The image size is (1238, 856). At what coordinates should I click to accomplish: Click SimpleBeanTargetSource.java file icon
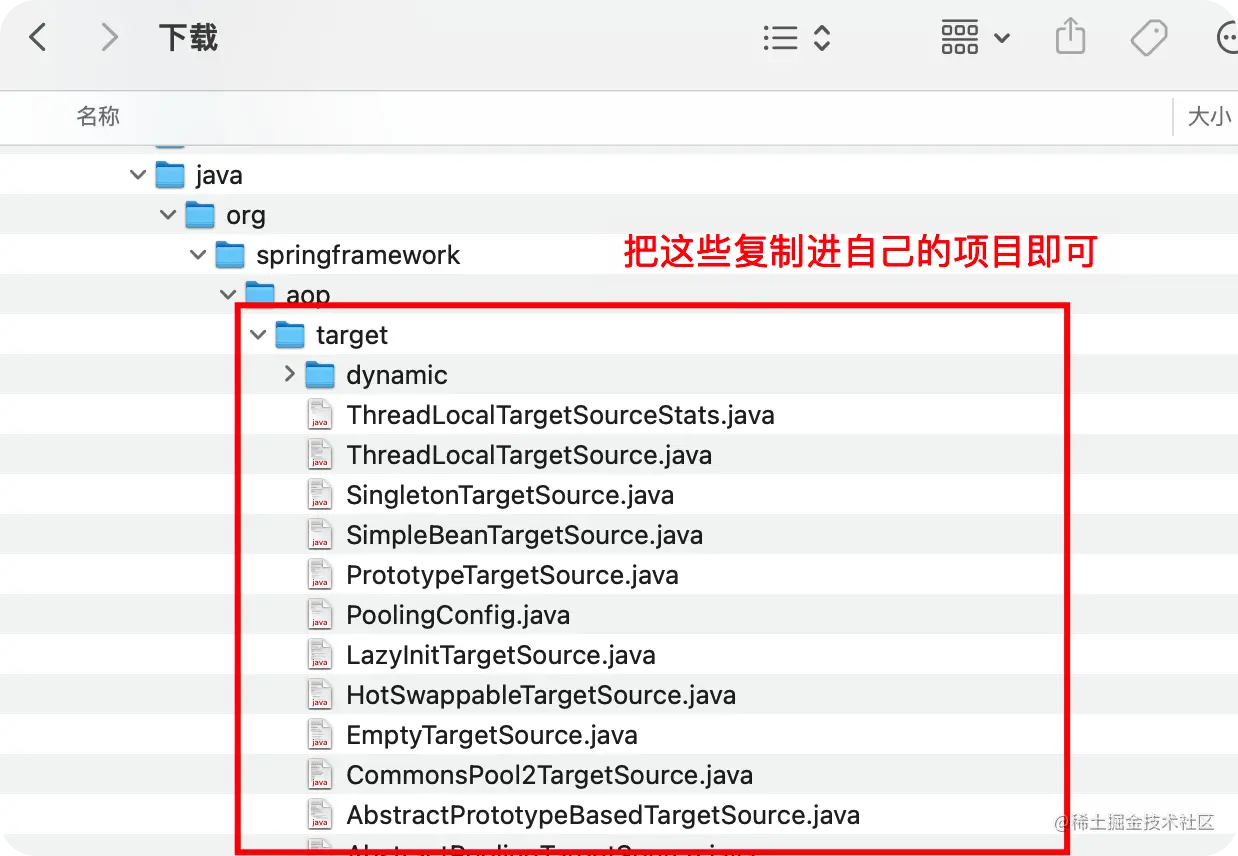pos(319,535)
